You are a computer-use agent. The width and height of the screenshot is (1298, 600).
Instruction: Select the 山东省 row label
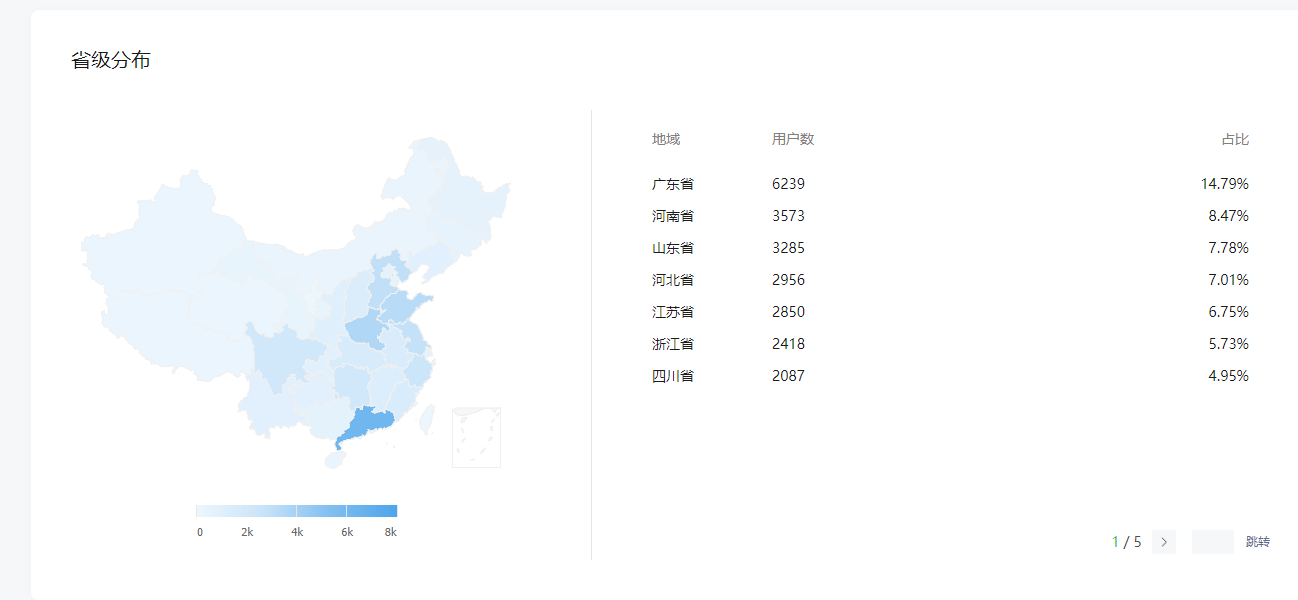[x=673, y=248]
